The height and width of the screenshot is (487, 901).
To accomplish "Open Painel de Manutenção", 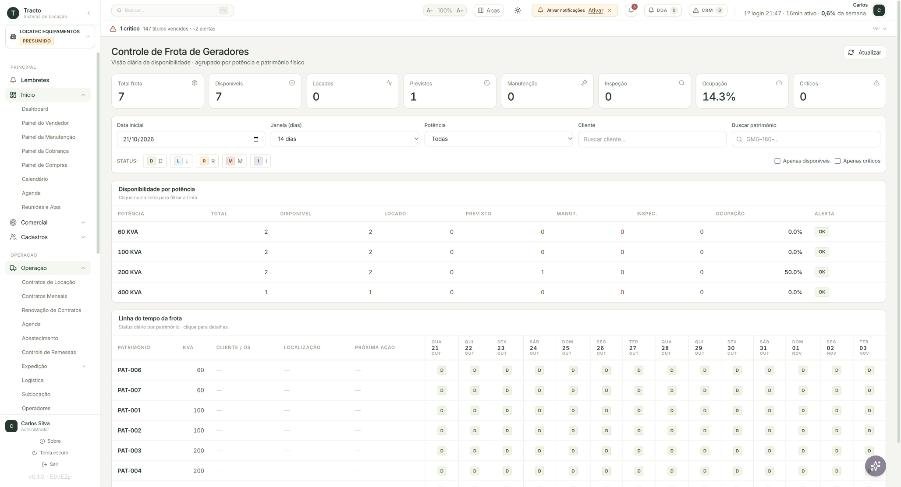I will [48, 137].
